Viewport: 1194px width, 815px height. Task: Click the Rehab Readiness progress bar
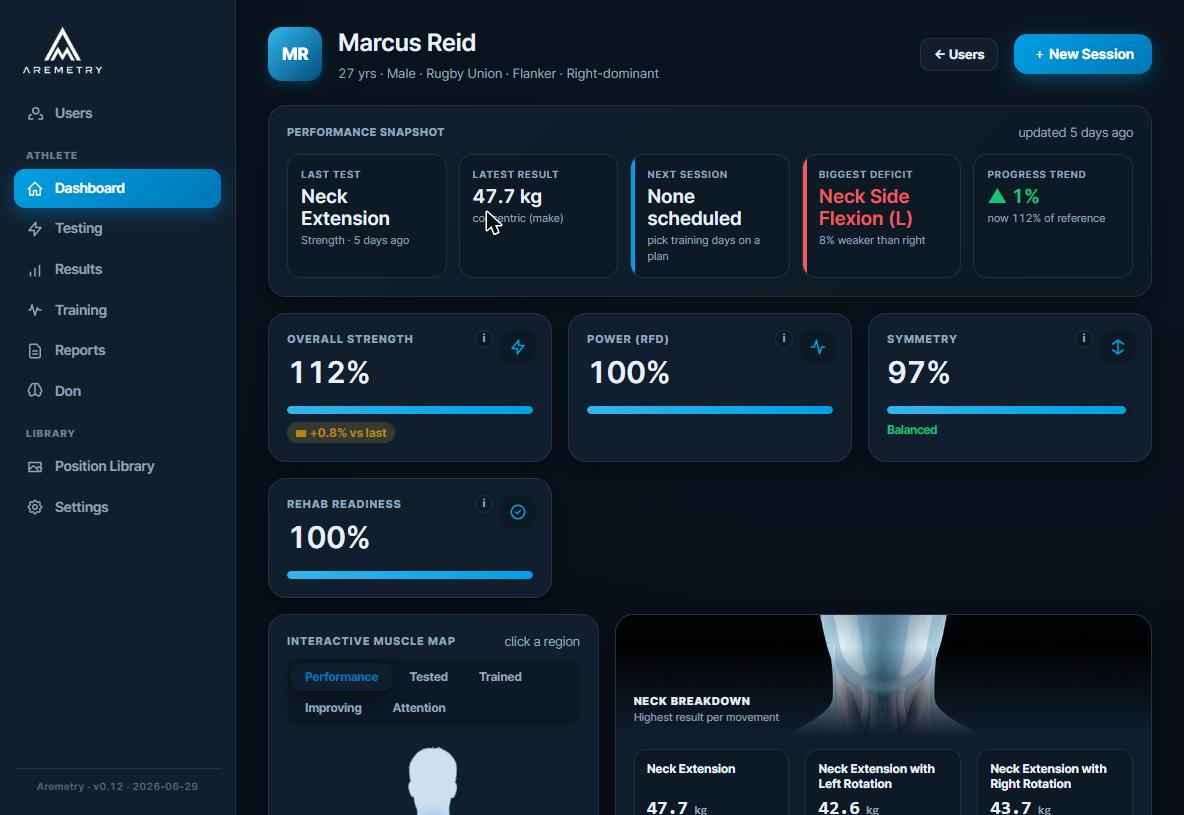tap(410, 576)
